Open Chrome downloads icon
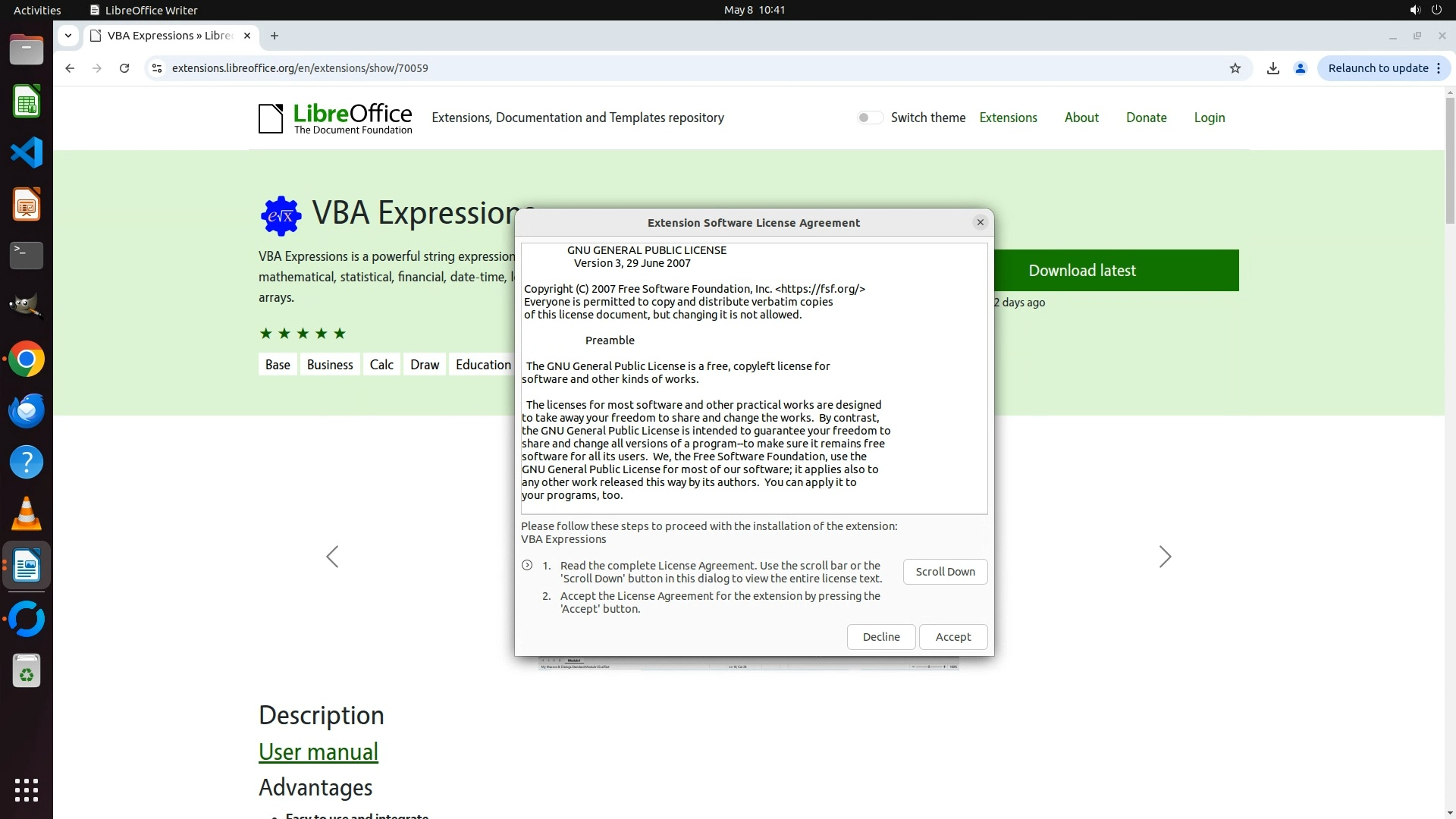This screenshot has height=819, width=1456. (1273, 68)
